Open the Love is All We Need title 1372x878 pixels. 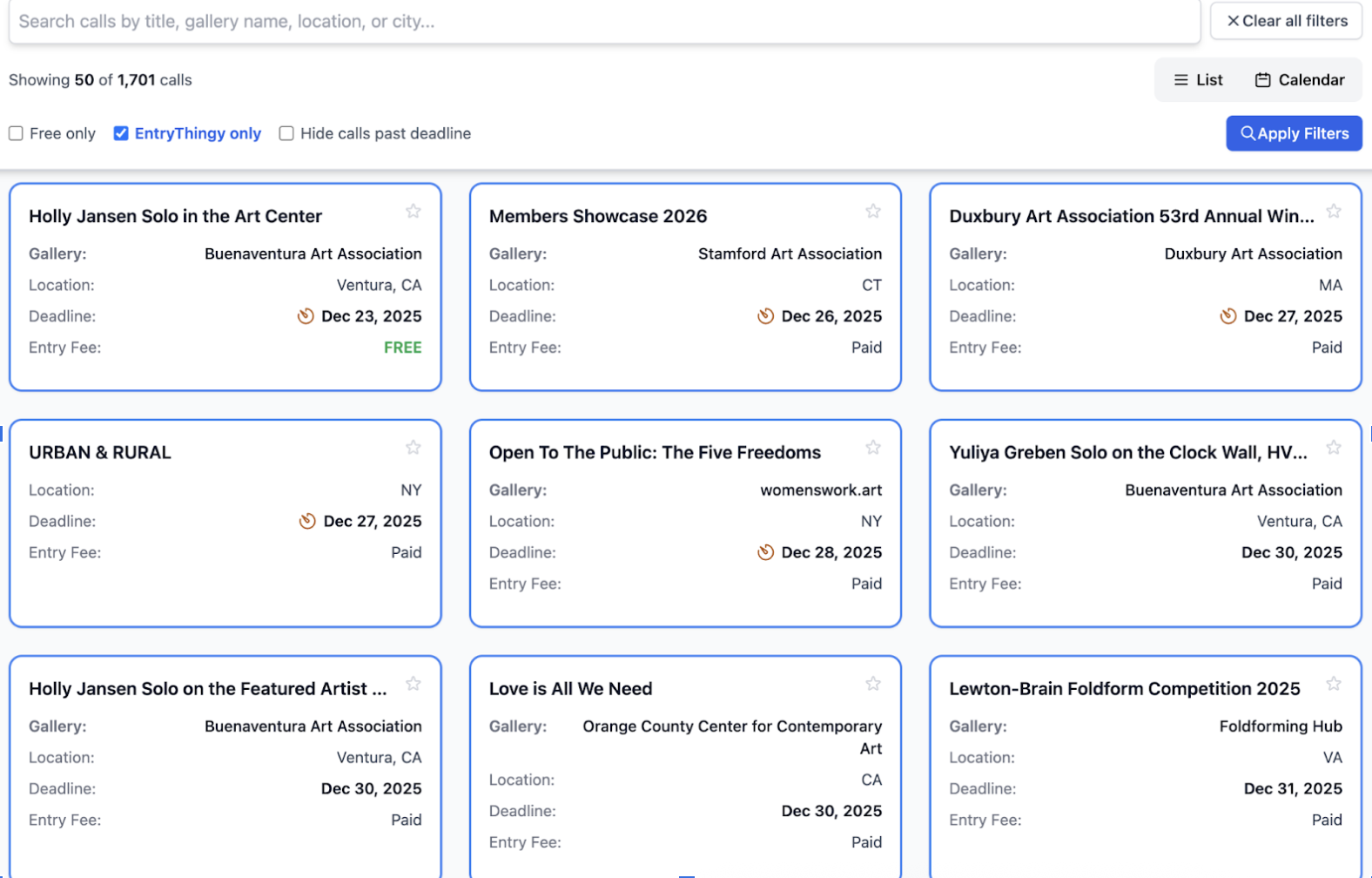(570, 689)
